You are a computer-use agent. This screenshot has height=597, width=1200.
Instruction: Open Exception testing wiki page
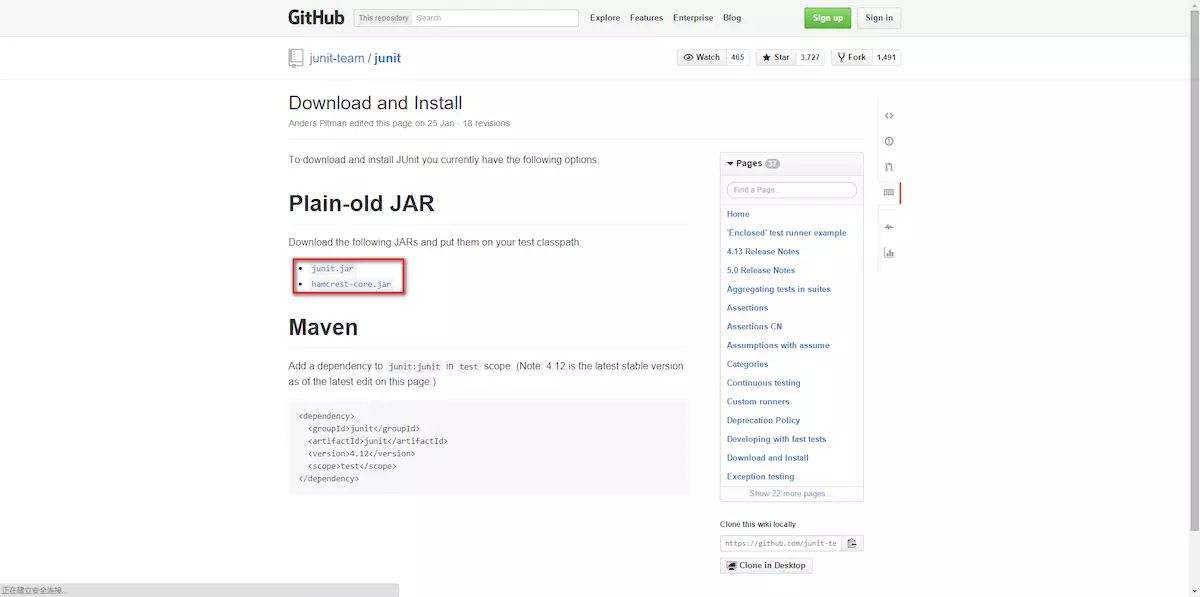[x=761, y=477]
